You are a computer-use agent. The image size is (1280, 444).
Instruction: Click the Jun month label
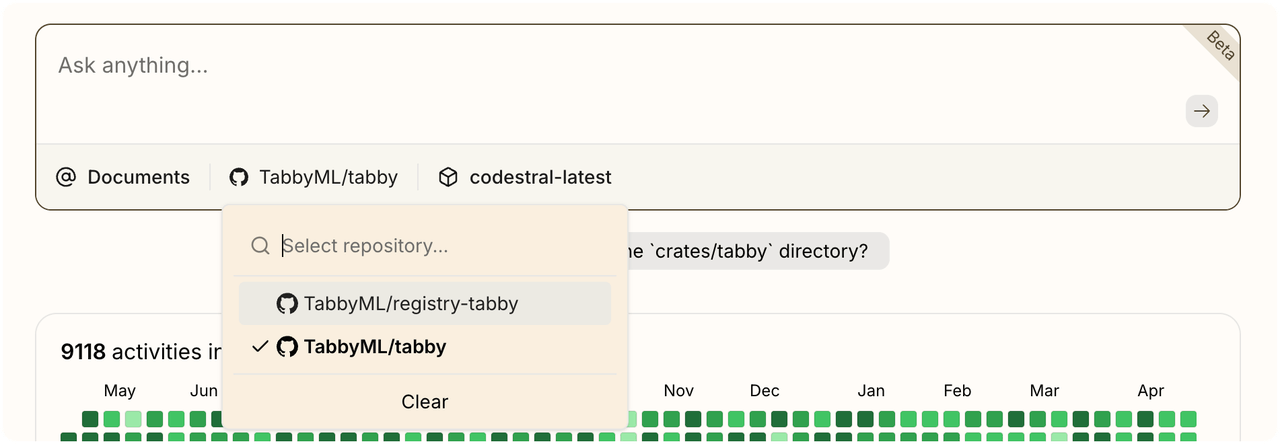point(204,390)
